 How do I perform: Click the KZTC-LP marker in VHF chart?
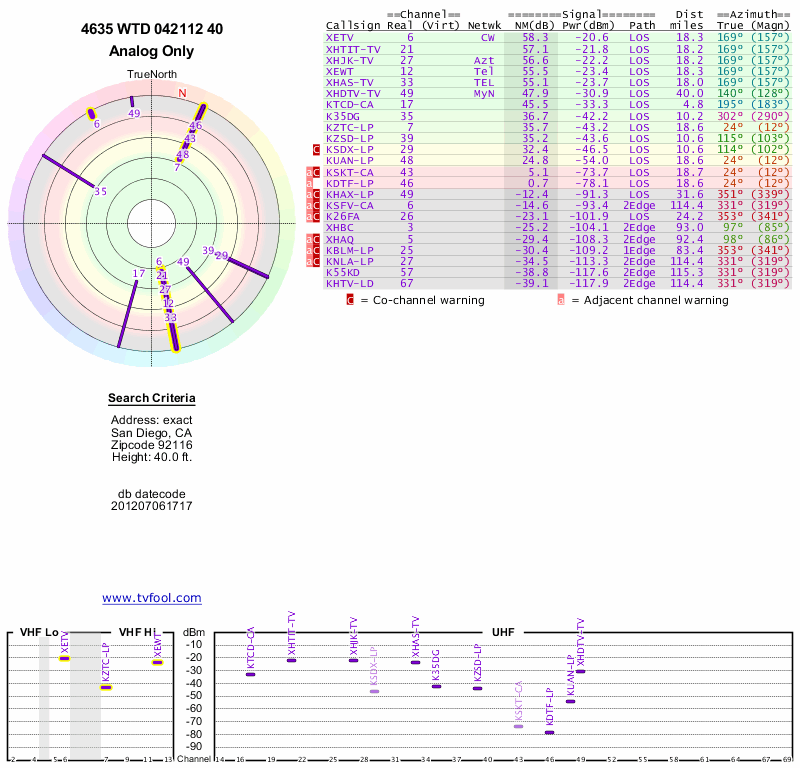click(x=106, y=687)
